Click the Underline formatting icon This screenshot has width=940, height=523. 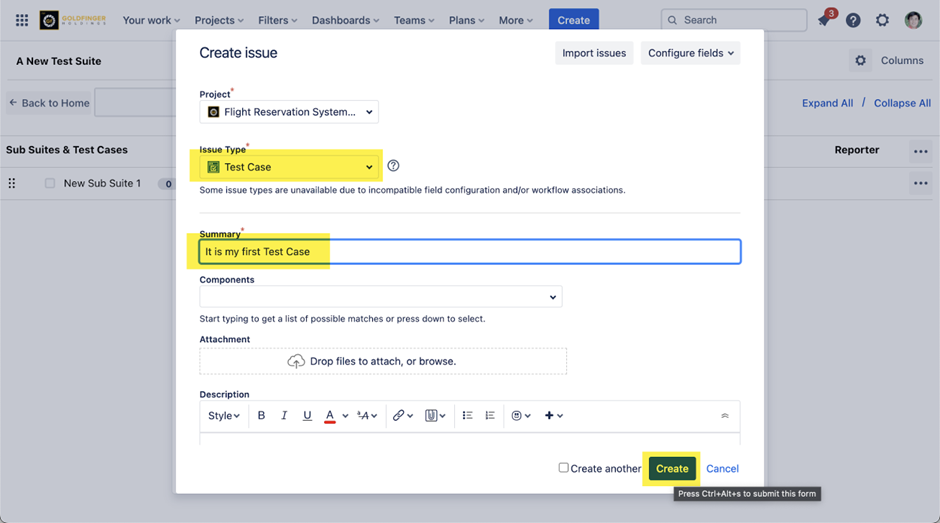pos(307,416)
